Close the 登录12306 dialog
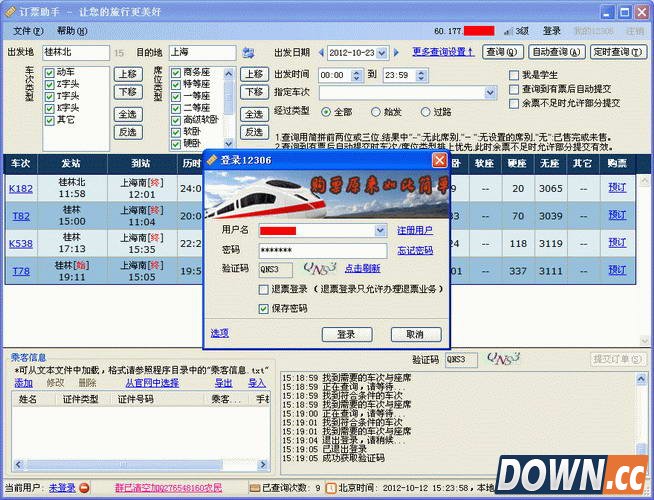654x500 pixels. tap(439, 160)
